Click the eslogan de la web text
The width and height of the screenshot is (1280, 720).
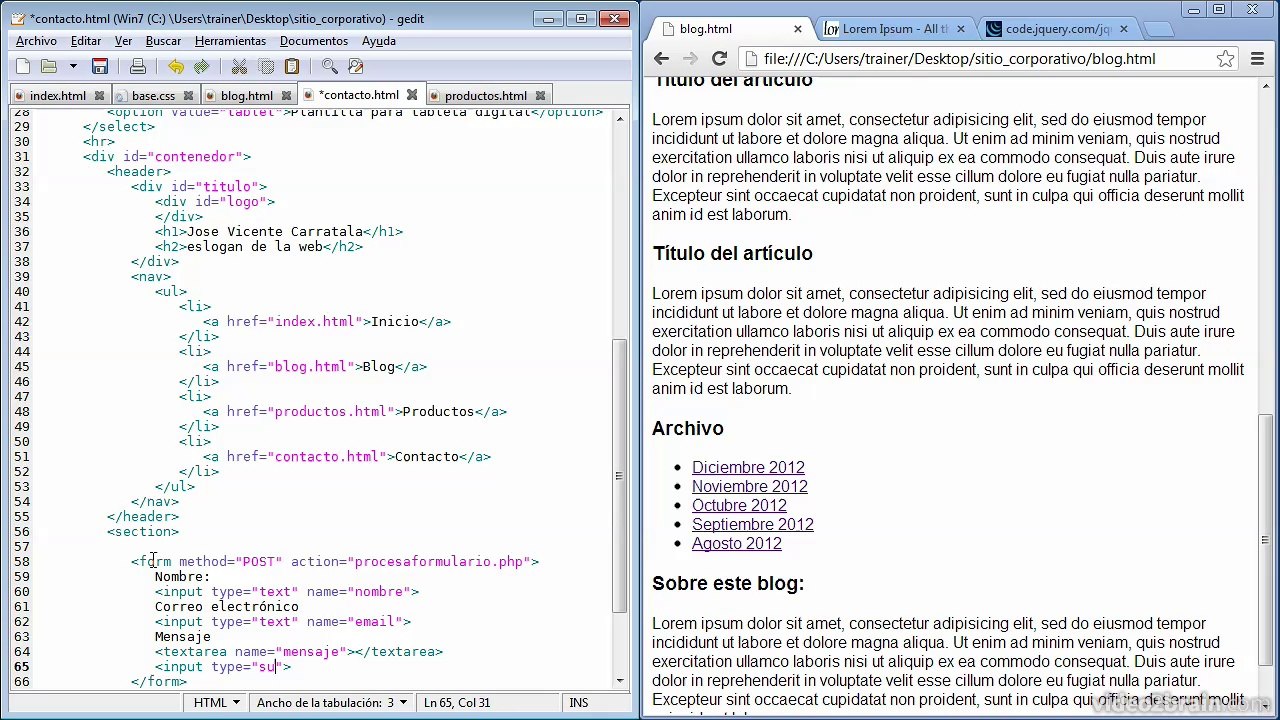click(255, 247)
